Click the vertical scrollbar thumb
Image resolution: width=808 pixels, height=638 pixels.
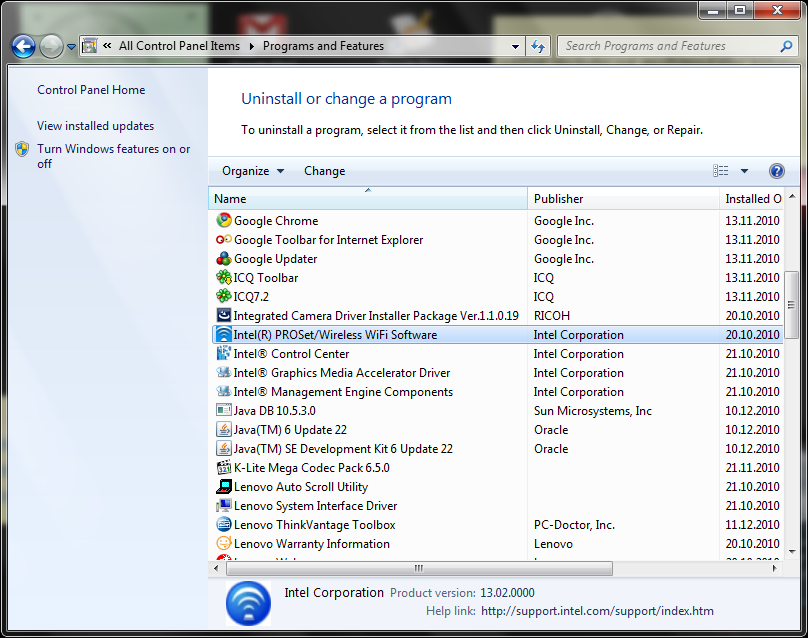pos(792,305)
